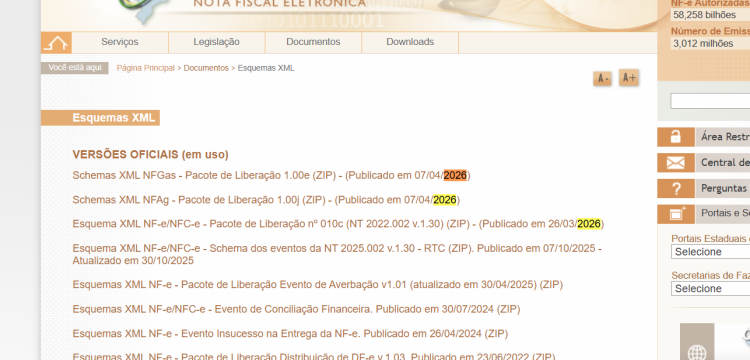Click the envelope icon for Central
The width and height of the screenshot is (750, 360).
[x=676, y=163]
